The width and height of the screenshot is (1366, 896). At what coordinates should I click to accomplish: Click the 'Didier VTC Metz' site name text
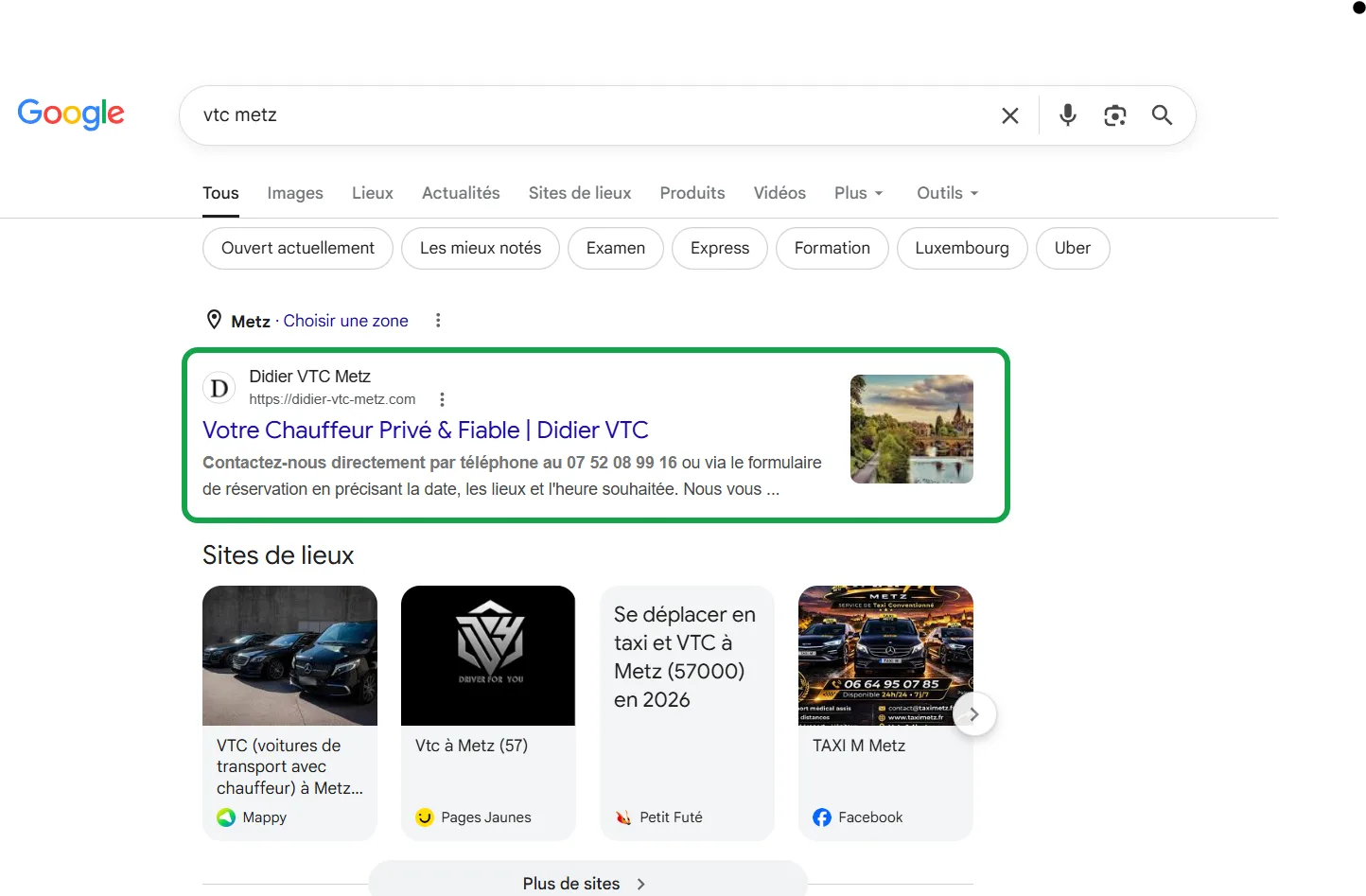point(309,377)
